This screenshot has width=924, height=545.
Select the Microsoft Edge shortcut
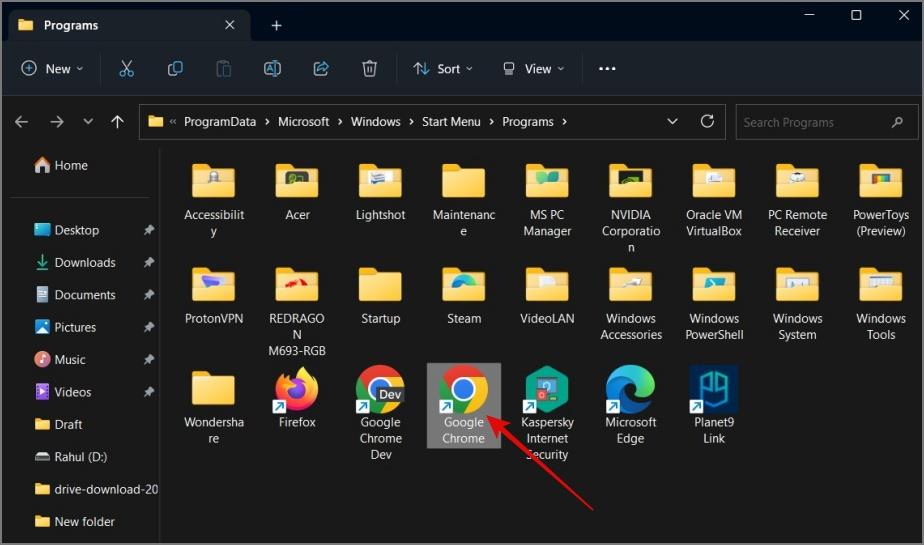tap(631, 405)
